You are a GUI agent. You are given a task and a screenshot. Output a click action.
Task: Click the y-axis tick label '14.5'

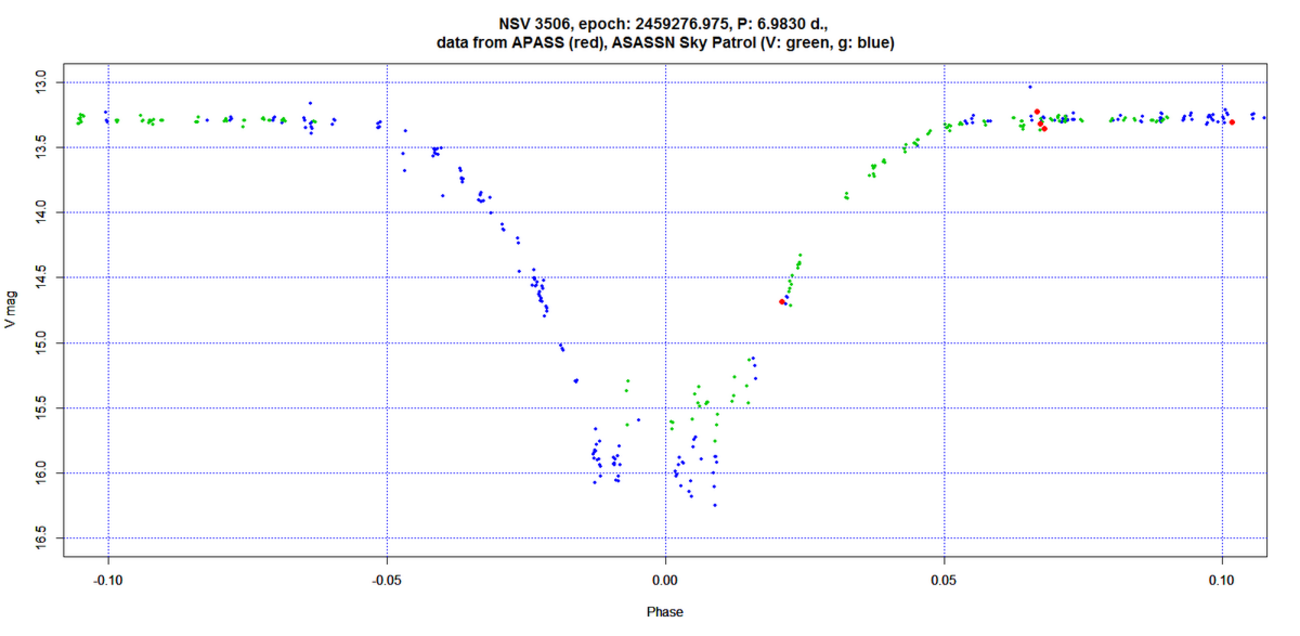39,277
